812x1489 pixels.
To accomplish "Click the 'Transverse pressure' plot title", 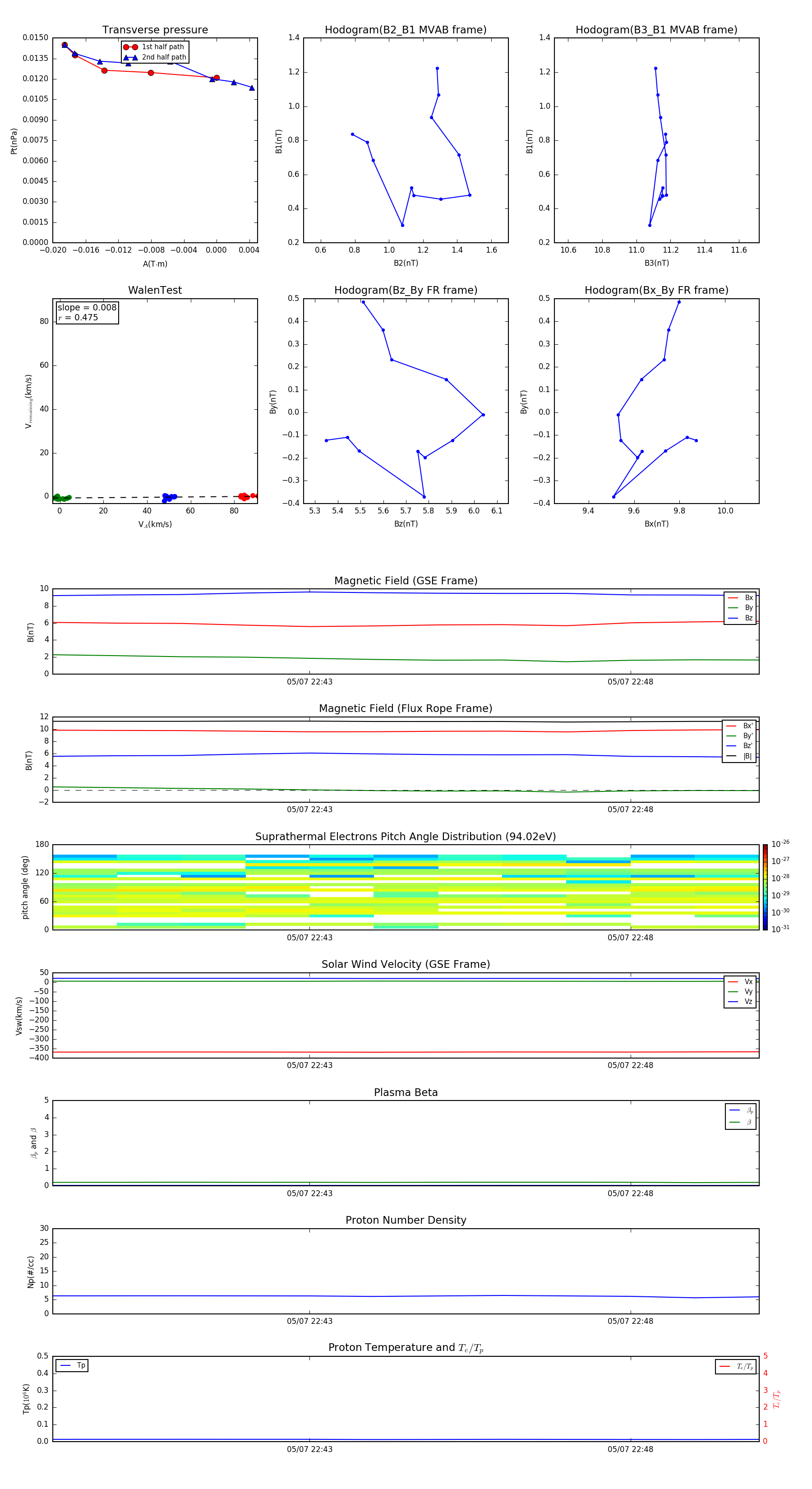I will click(x=155, y=30).
